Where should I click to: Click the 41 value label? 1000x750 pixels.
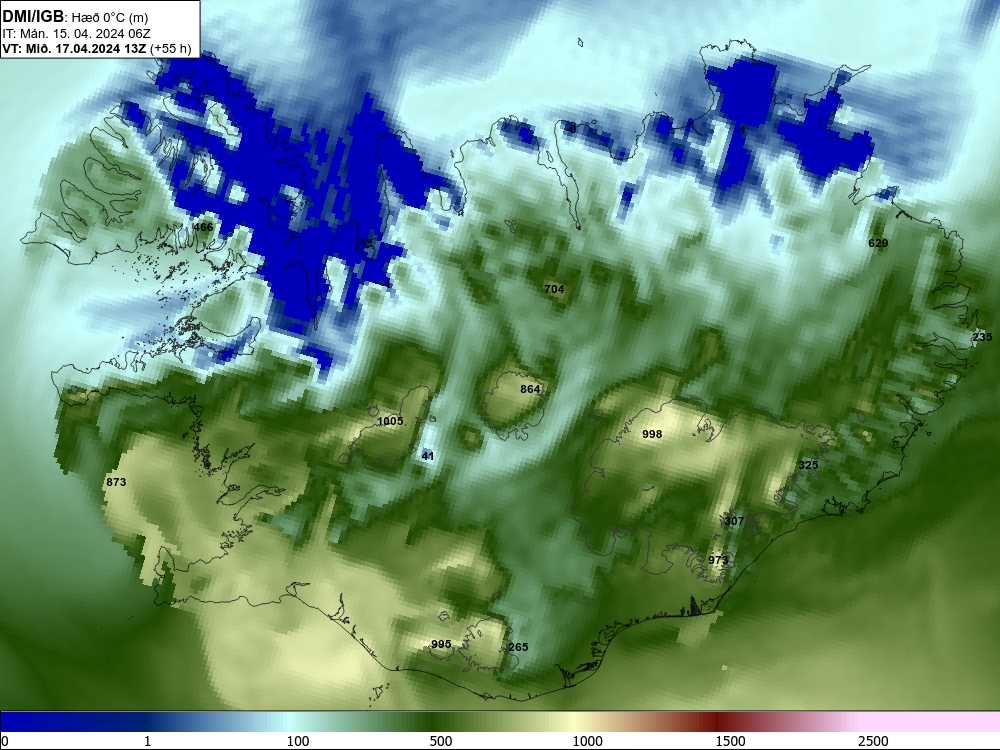click(428, 456)
